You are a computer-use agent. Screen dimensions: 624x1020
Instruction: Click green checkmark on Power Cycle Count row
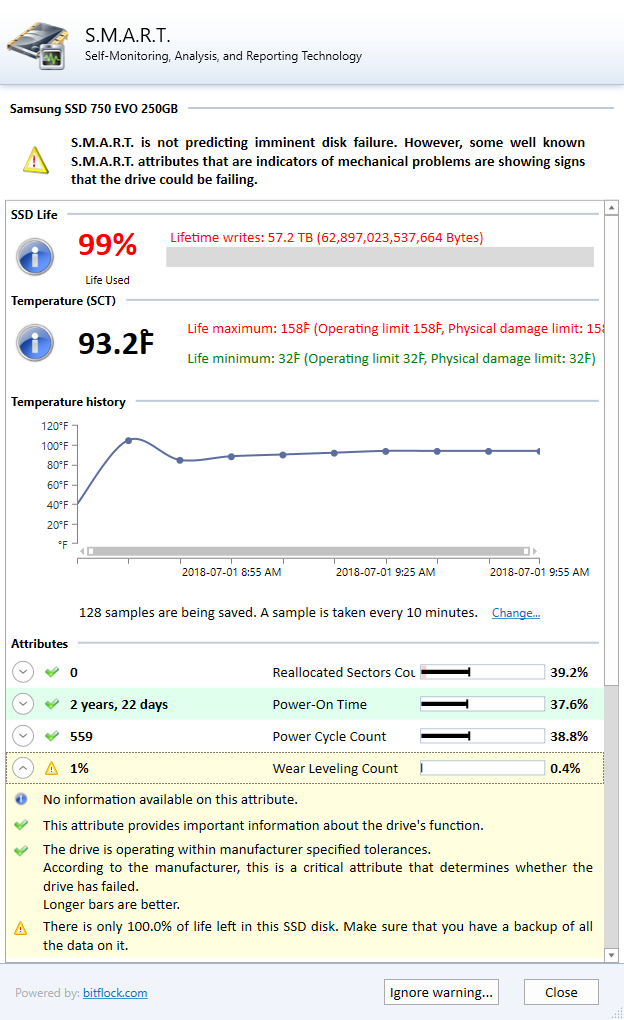52,736
